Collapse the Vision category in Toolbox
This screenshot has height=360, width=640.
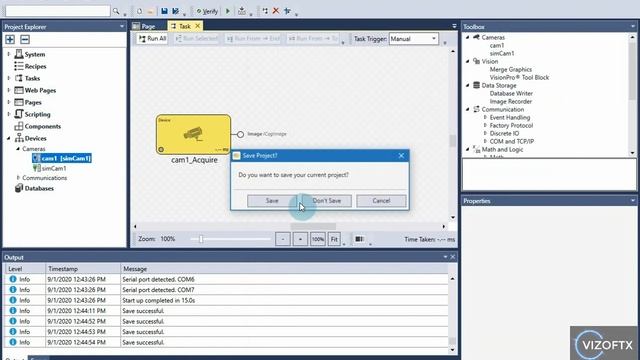[x=468, y=61]
